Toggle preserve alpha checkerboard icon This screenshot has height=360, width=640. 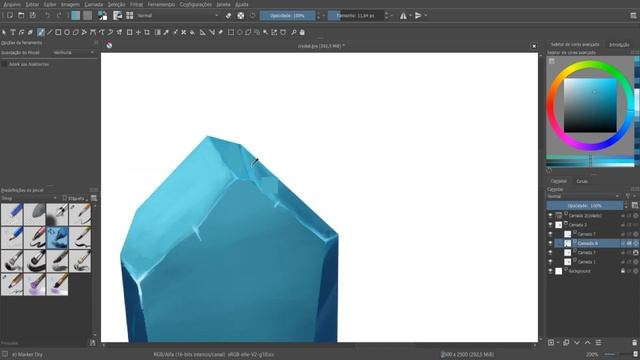[x=241, y=16]
